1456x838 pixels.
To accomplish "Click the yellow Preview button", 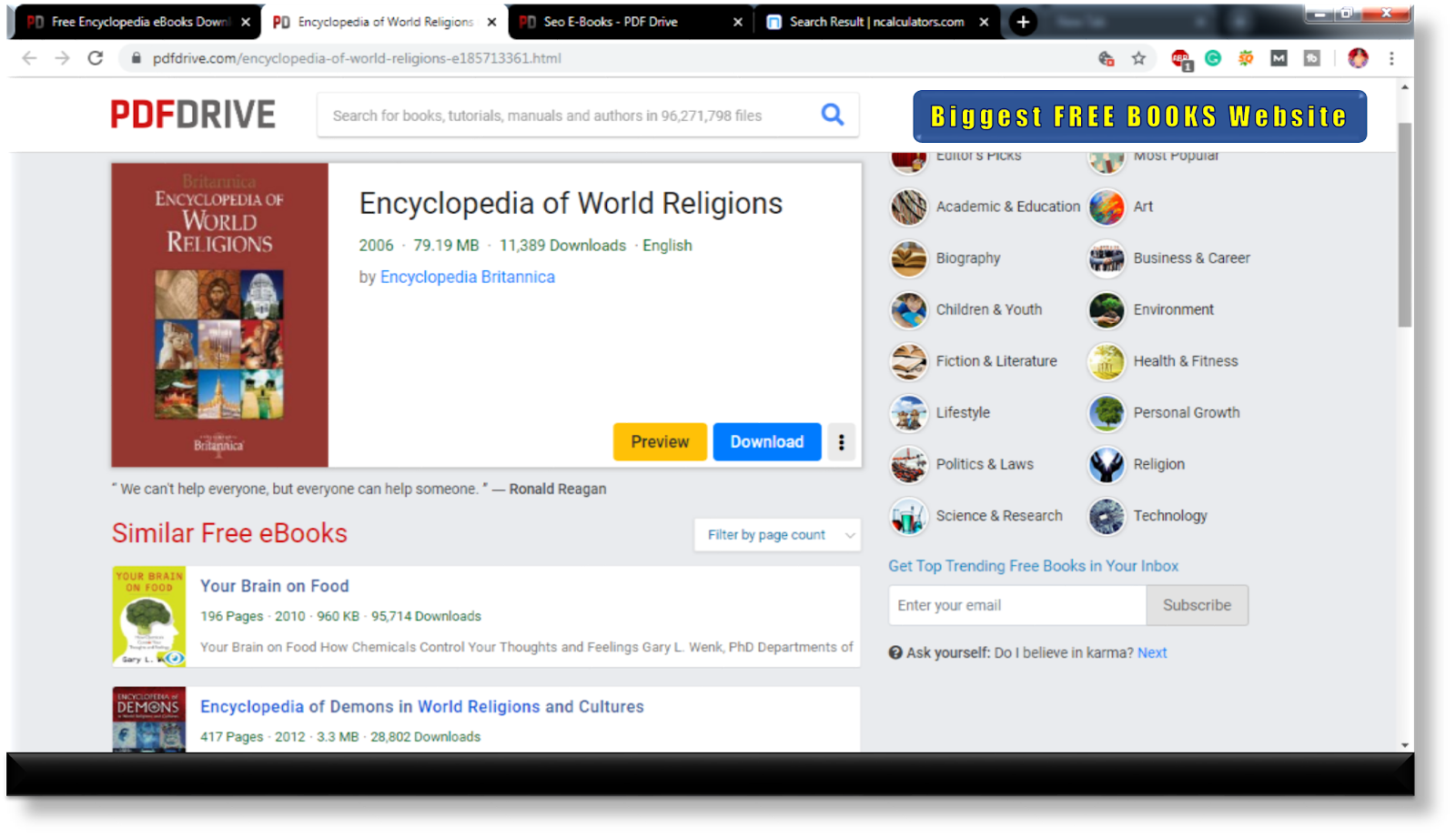I will [x=660, y=442].
